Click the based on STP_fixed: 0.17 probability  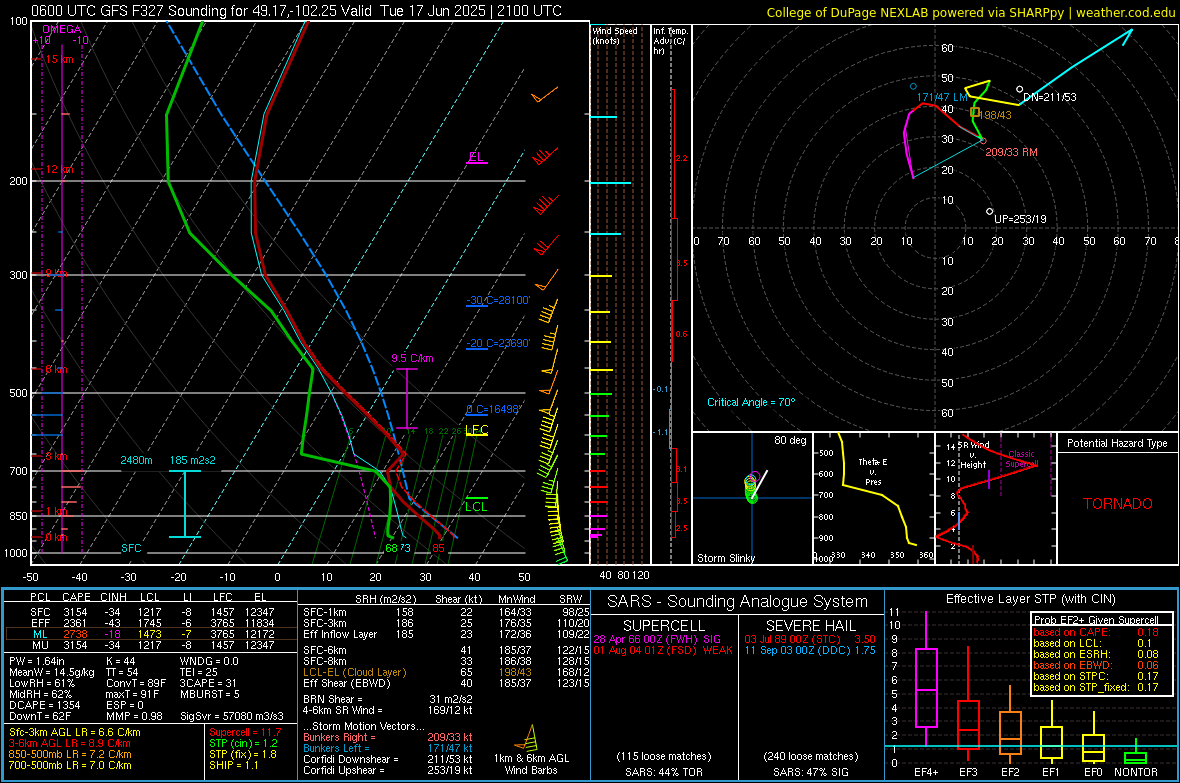(x=1096, y=687)
